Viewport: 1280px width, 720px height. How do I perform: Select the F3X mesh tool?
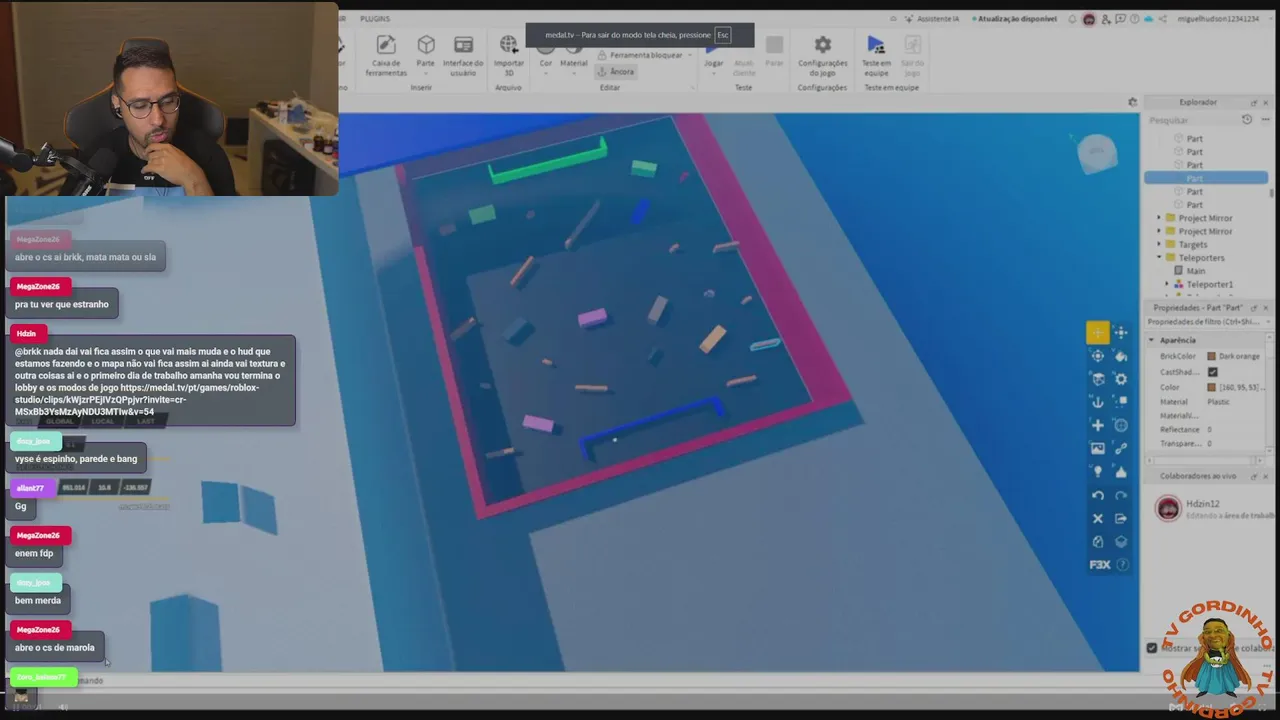(x=1121, y=425)
